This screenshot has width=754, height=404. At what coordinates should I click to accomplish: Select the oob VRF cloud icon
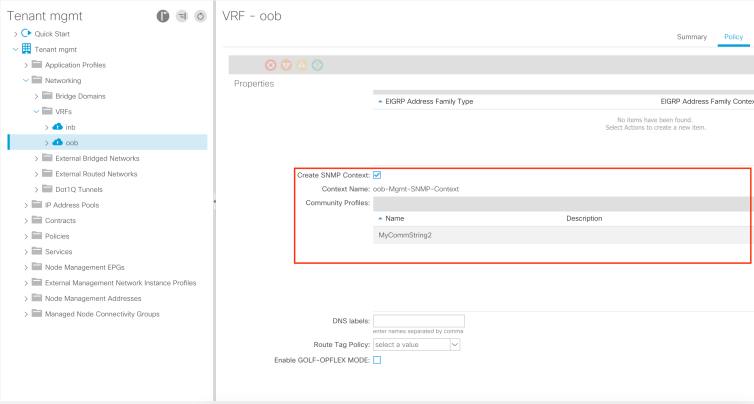[x=58, y=143]
